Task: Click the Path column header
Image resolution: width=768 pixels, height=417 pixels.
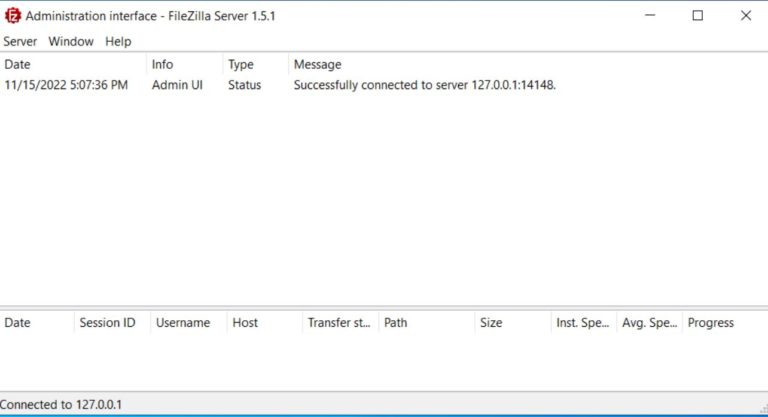Action: [x=427, y=322]
